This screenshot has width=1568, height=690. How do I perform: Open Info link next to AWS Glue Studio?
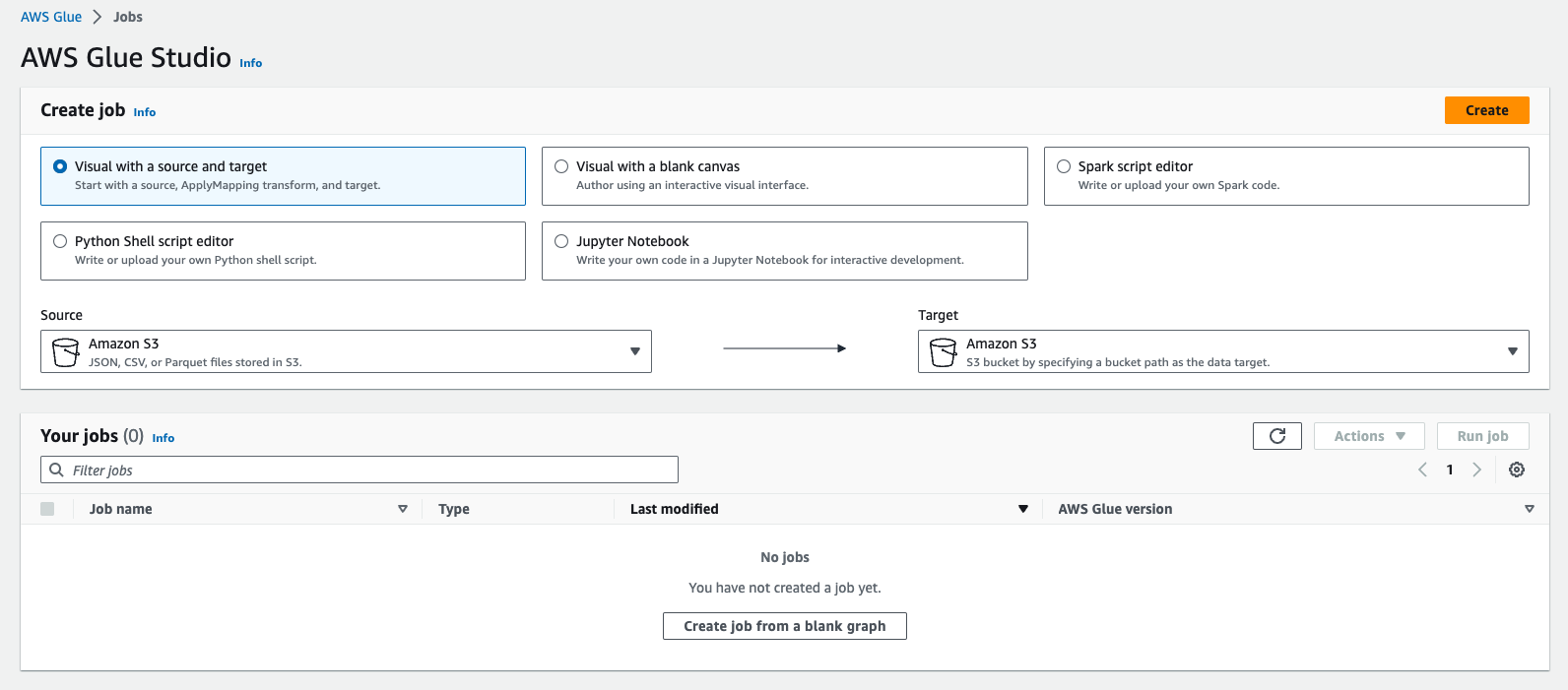coord(251,63)
